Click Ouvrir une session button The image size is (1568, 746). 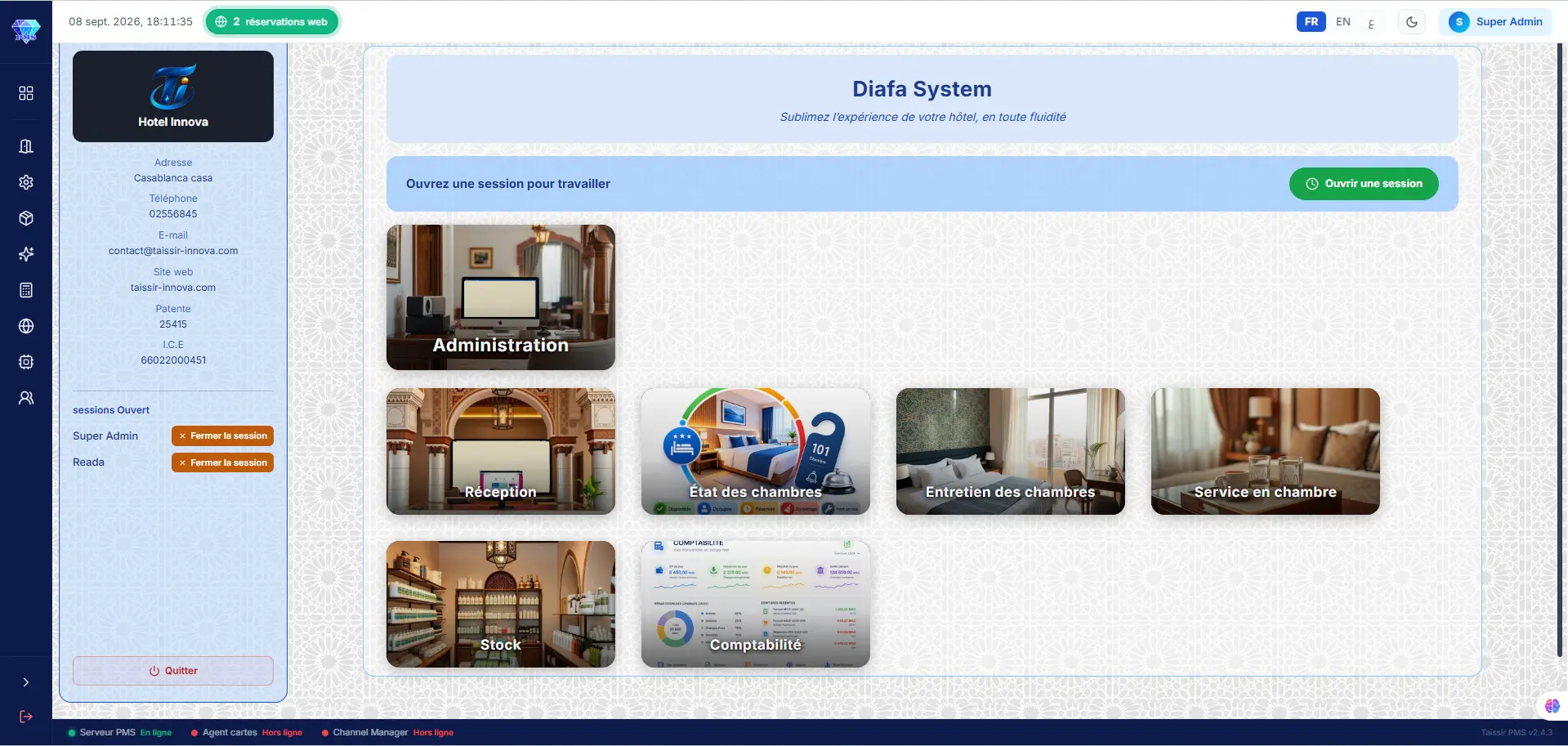coord(1364,184)
